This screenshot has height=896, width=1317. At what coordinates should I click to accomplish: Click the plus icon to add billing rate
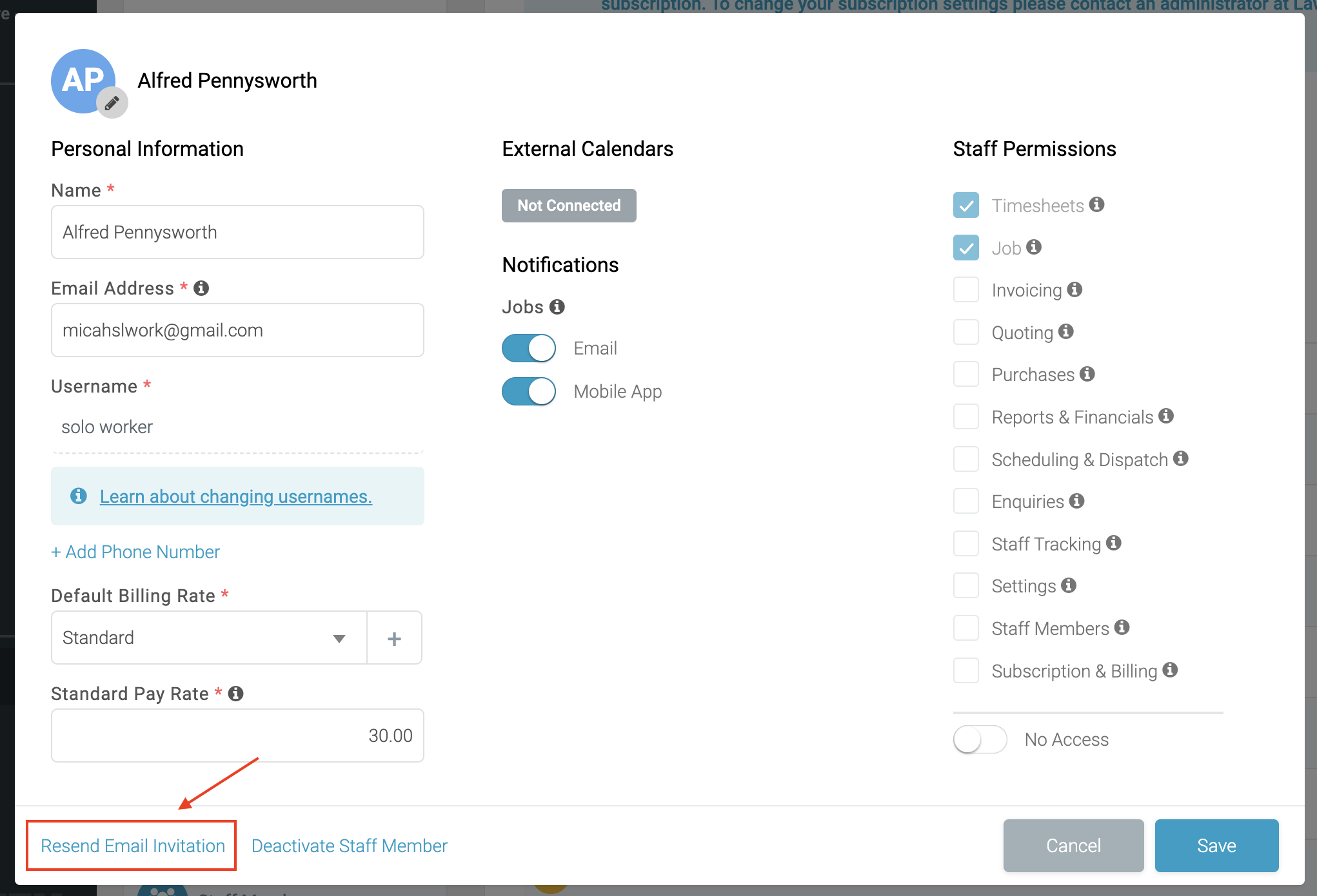394,638
